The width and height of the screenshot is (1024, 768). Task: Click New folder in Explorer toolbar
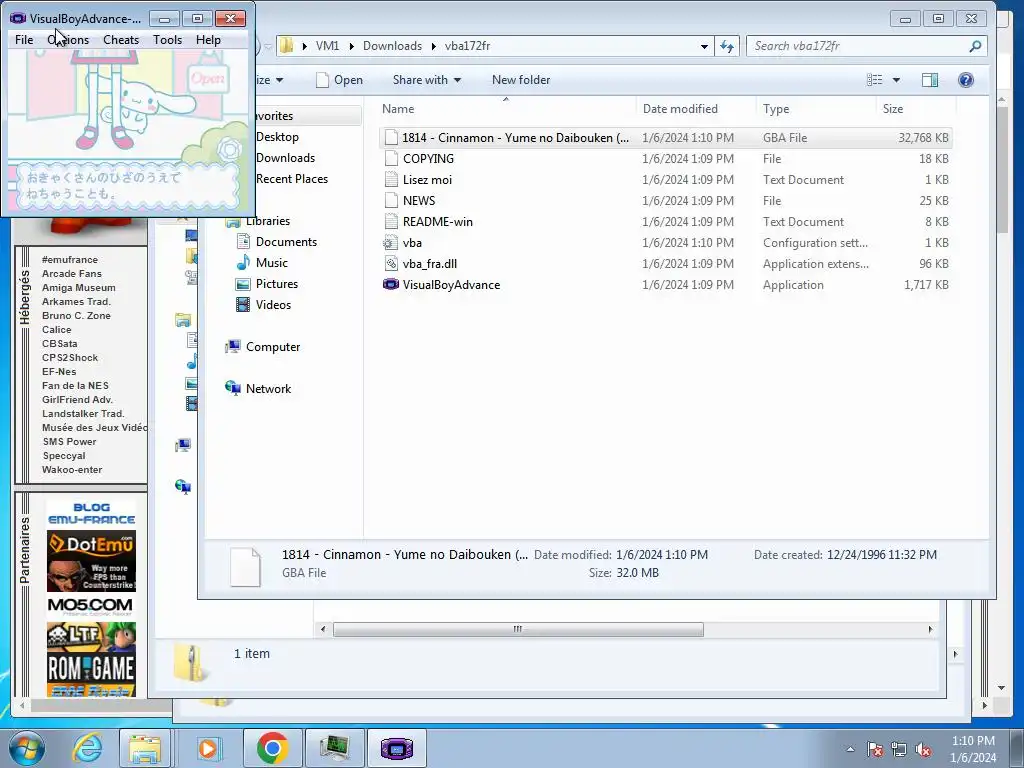tap(520, 80)
